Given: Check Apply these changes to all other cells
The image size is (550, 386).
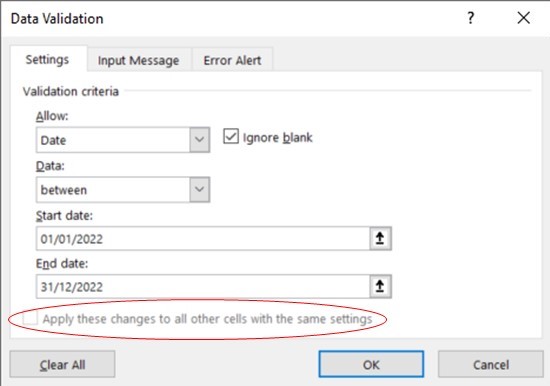Looking at the screenshot, I should [30, 319].
